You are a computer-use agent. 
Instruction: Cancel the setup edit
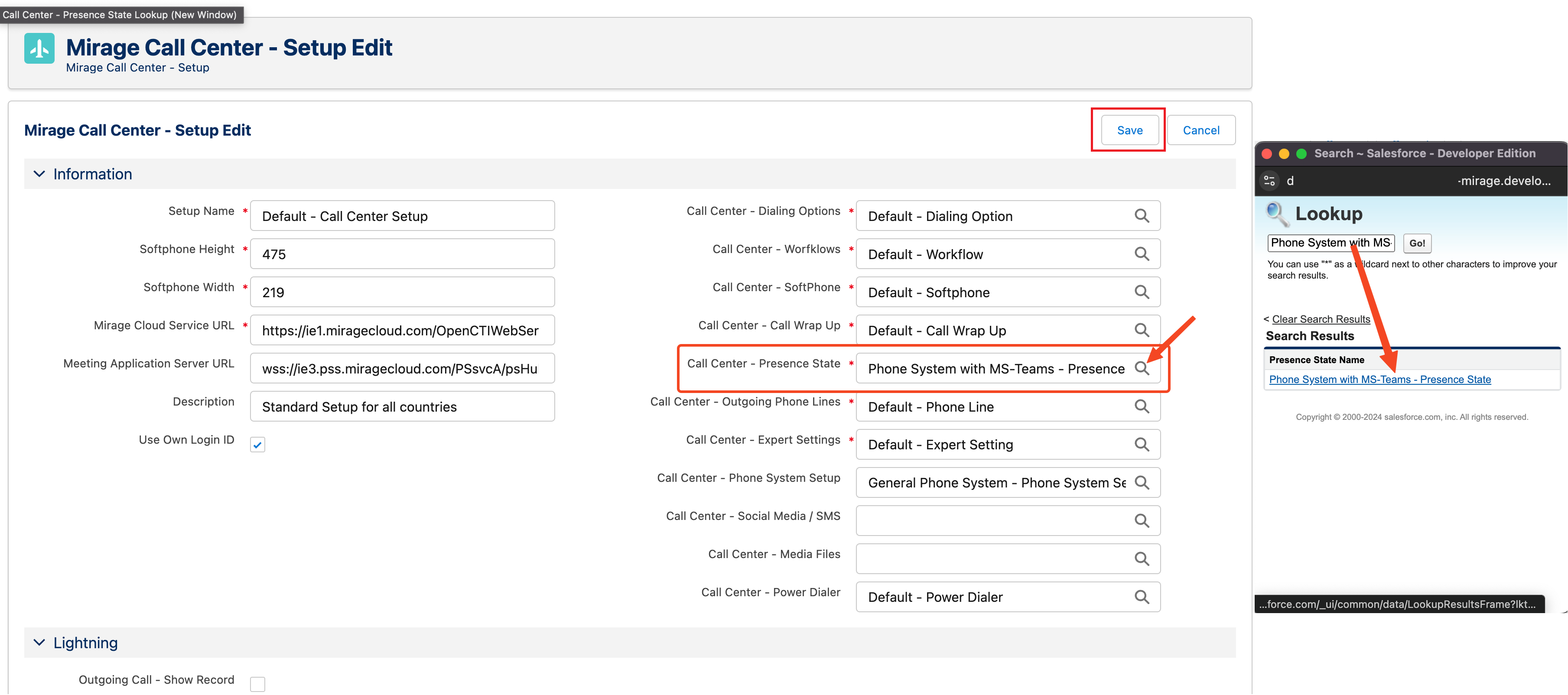[1200, 130]
